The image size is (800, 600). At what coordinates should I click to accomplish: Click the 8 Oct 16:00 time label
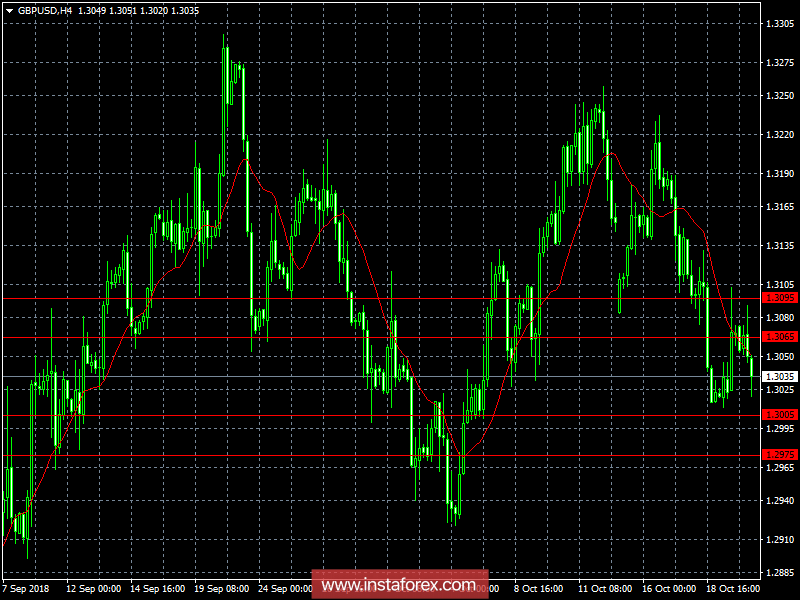coord(537,589)
